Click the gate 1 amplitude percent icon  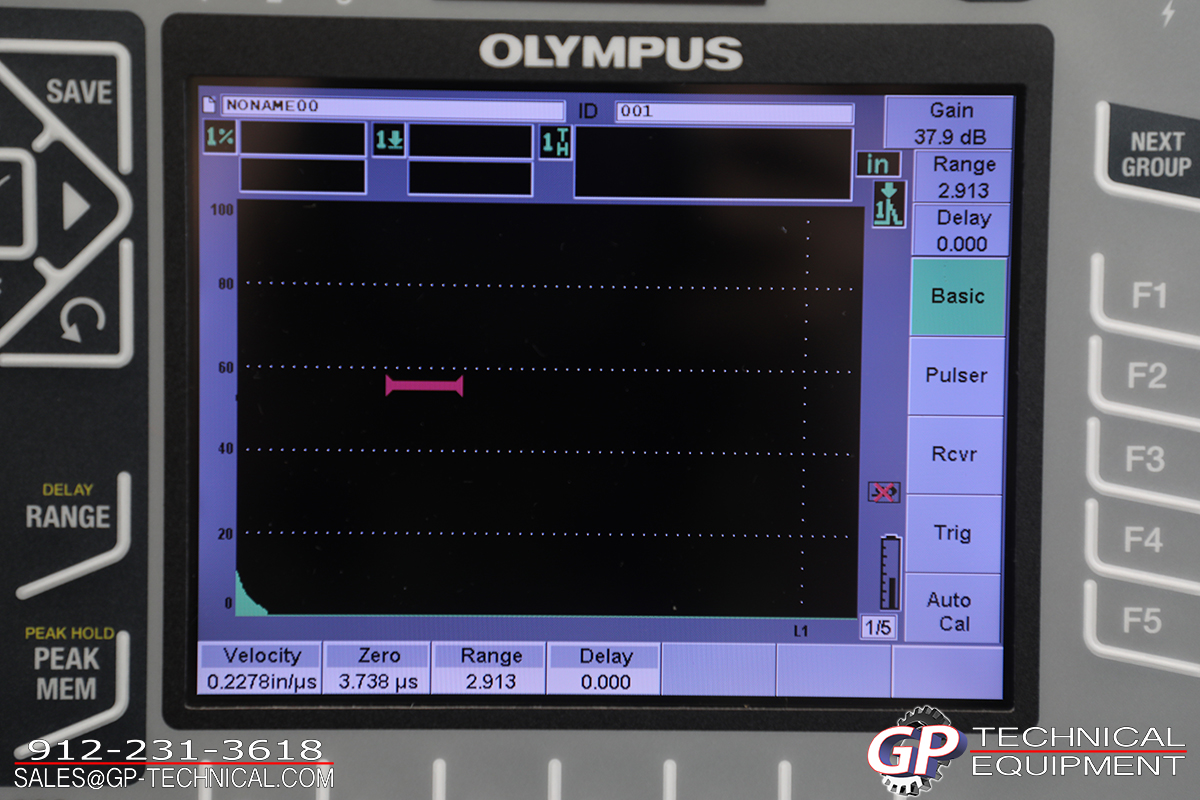(220, 139)
